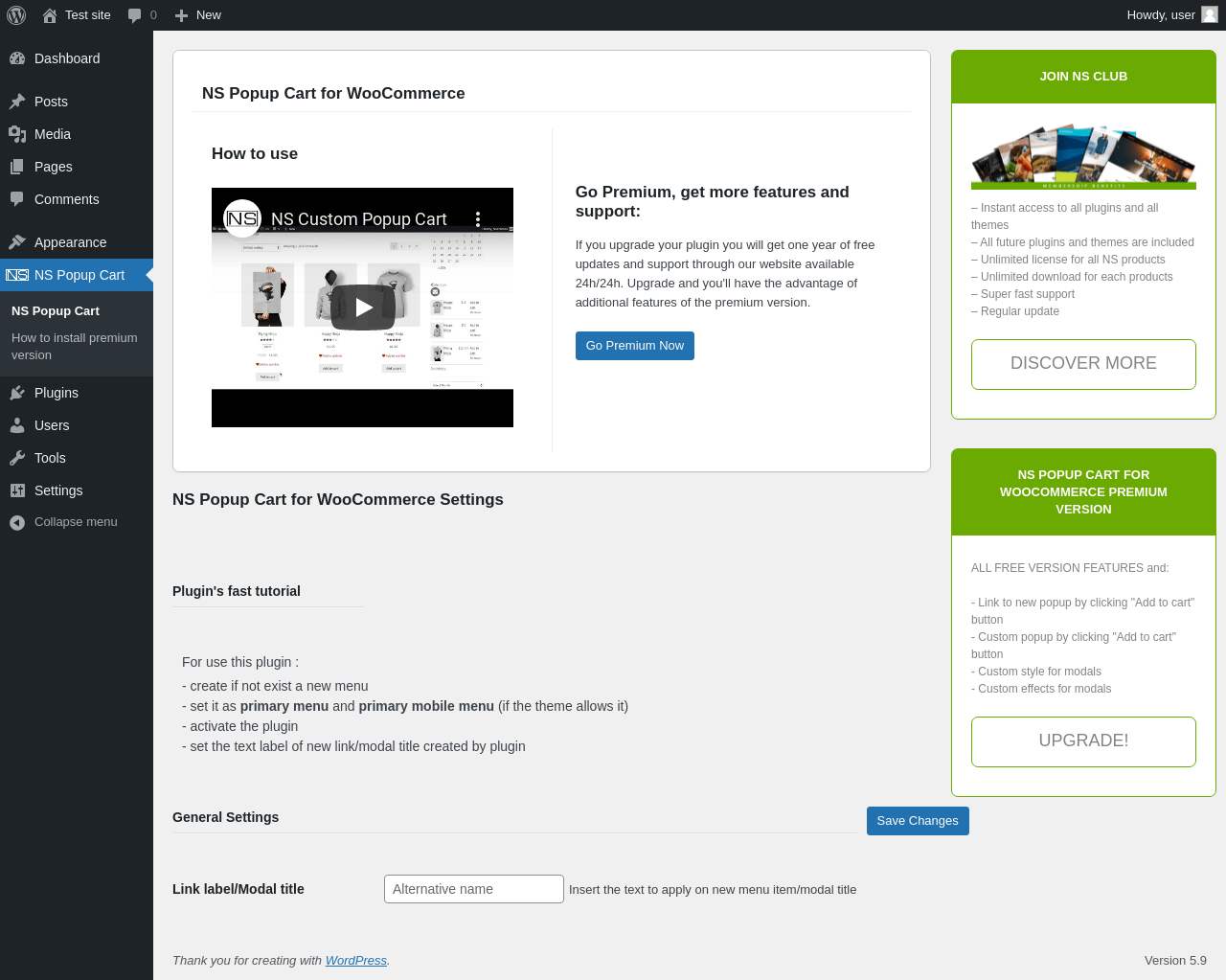Follow the WordPress footer link
This screenshot has width=1226, height=980.
pos(356,960)
